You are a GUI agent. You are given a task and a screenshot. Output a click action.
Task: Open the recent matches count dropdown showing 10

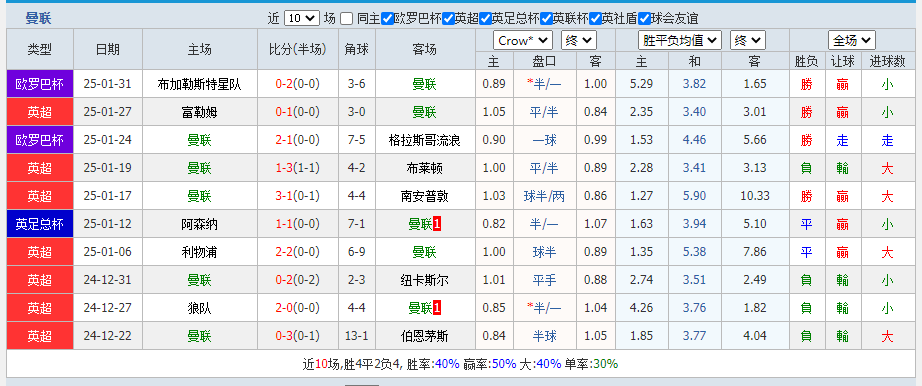pos(302,18)
